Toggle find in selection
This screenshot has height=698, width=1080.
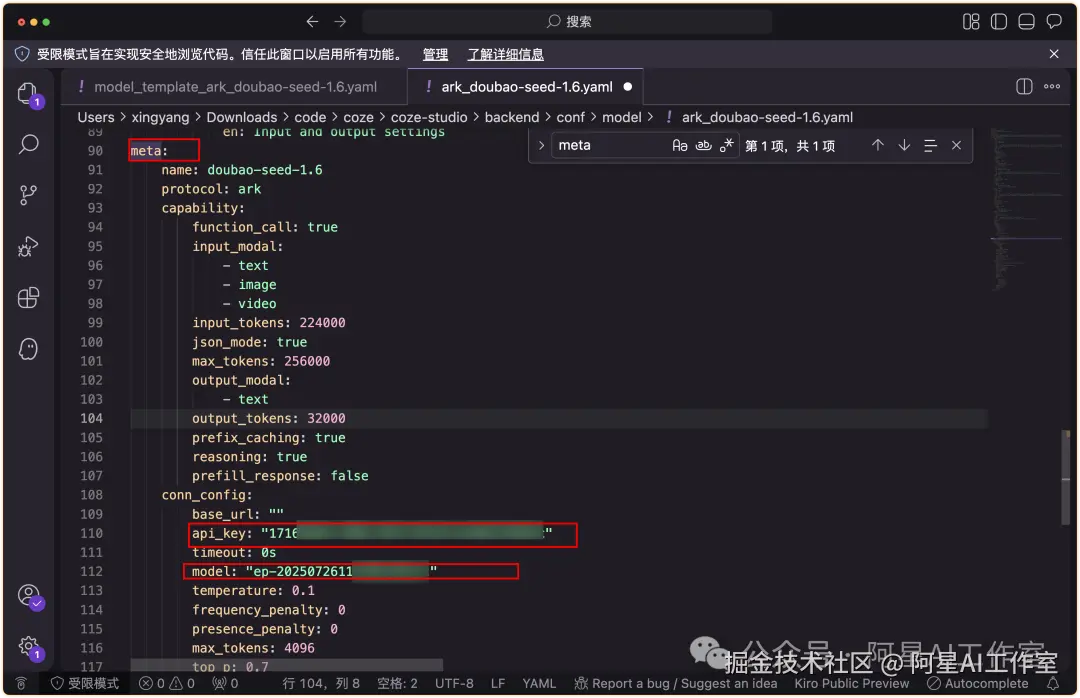pos(931,145)
